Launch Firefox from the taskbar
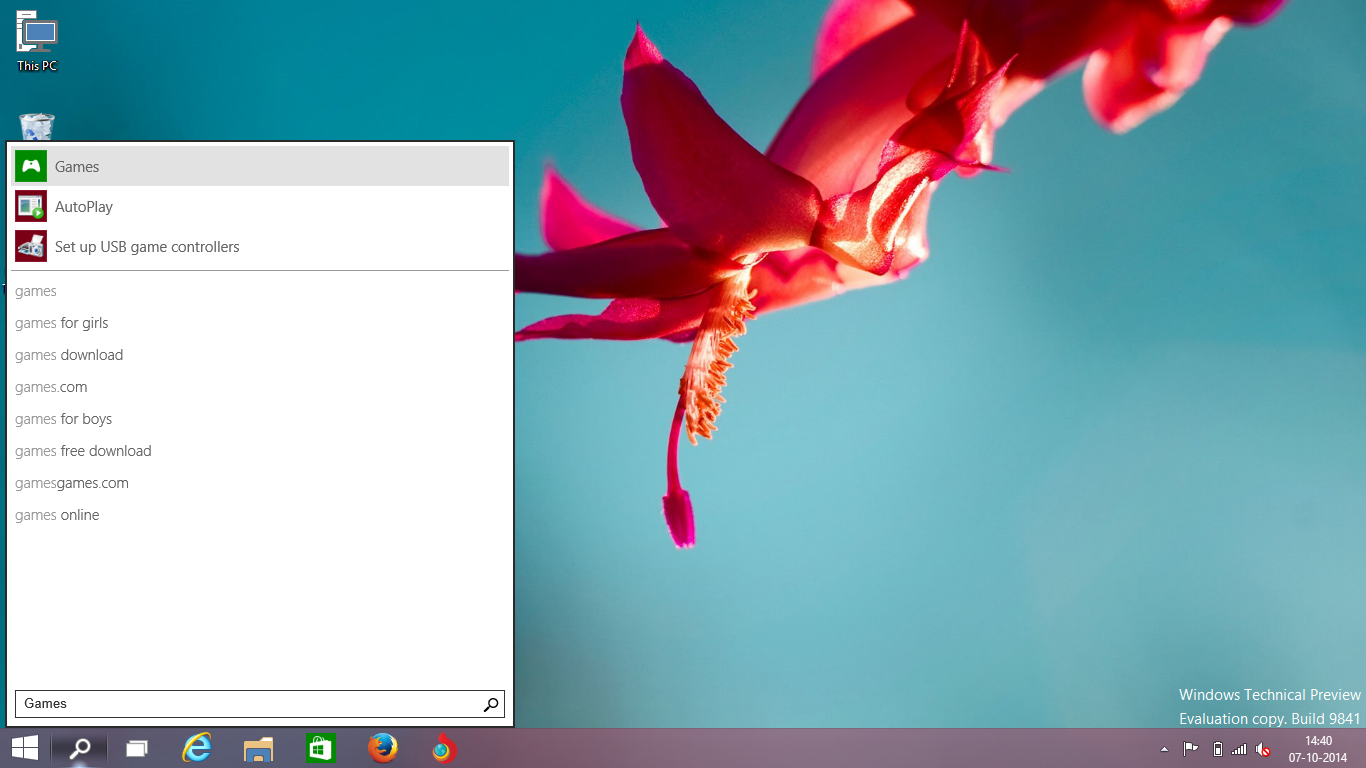 click(382, 748)
